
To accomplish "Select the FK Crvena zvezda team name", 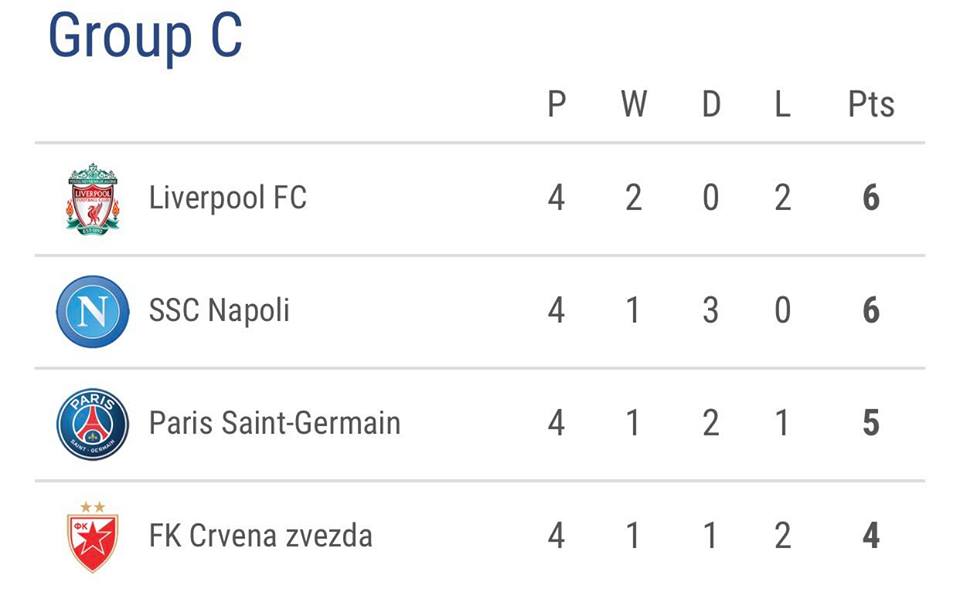I will point(260,536).
